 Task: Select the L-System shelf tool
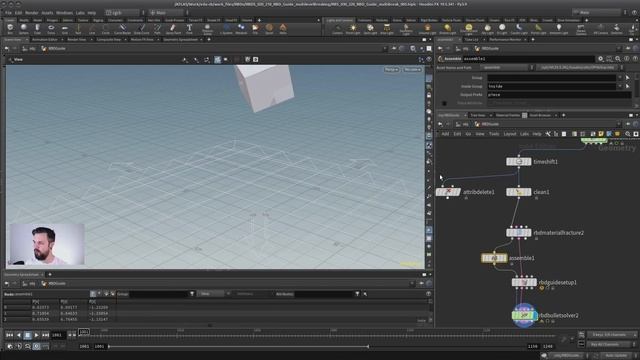(x=227, y=29)
